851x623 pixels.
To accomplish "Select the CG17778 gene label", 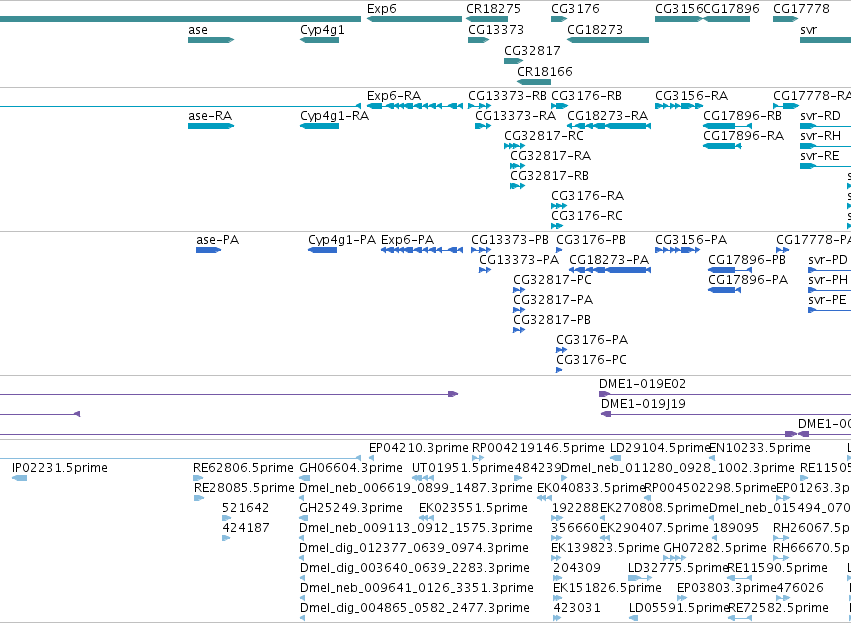I will 801,9.
